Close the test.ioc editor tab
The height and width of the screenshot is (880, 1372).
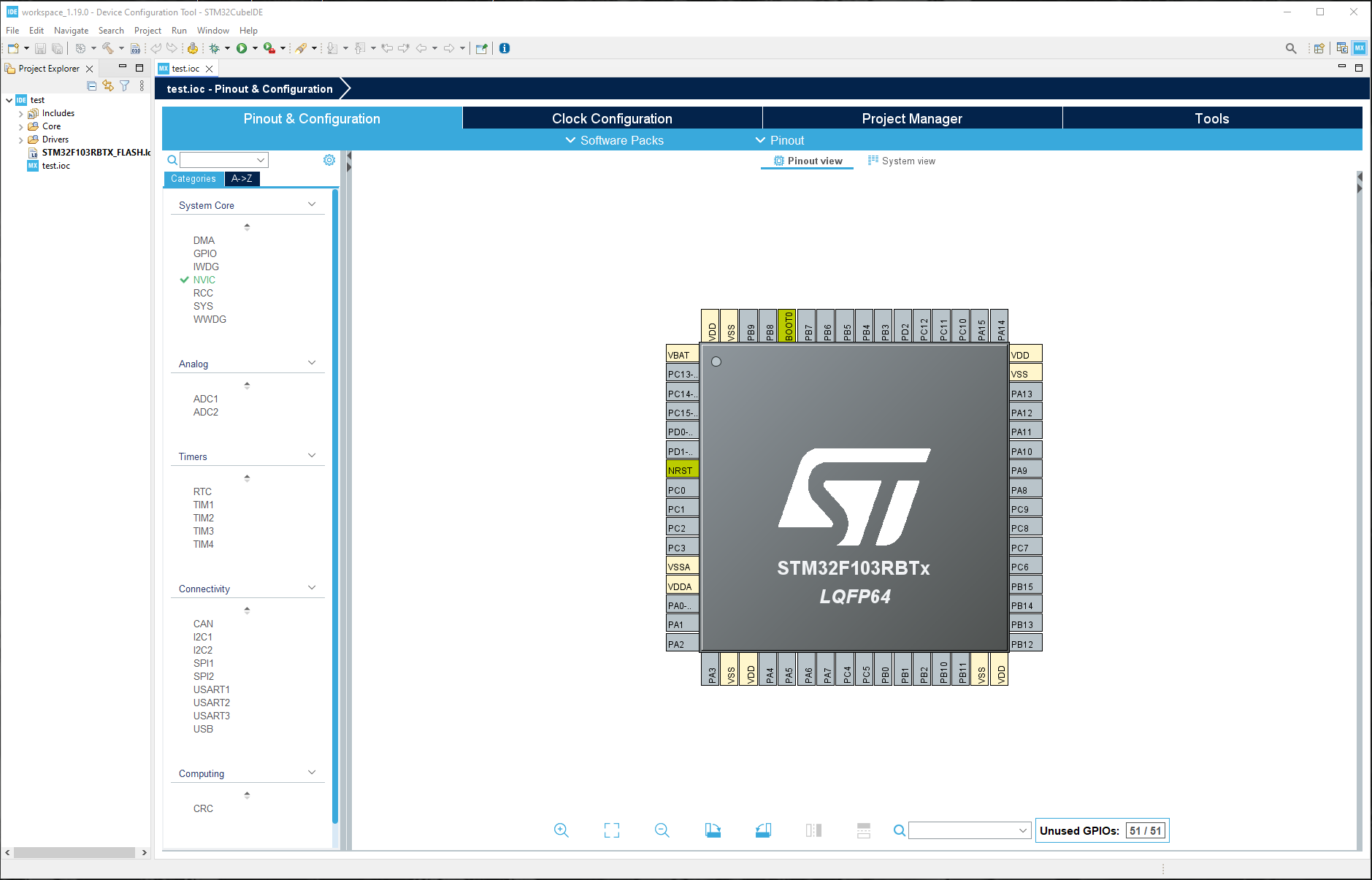[x=210, y=69]
